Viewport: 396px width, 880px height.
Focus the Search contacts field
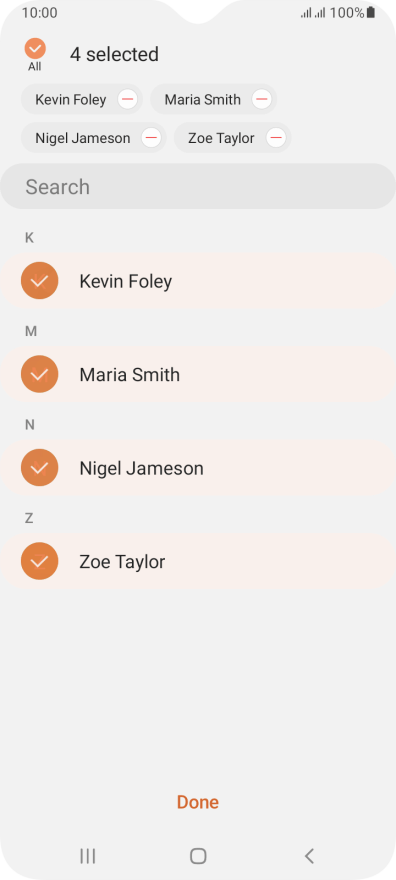pos(198,186)
